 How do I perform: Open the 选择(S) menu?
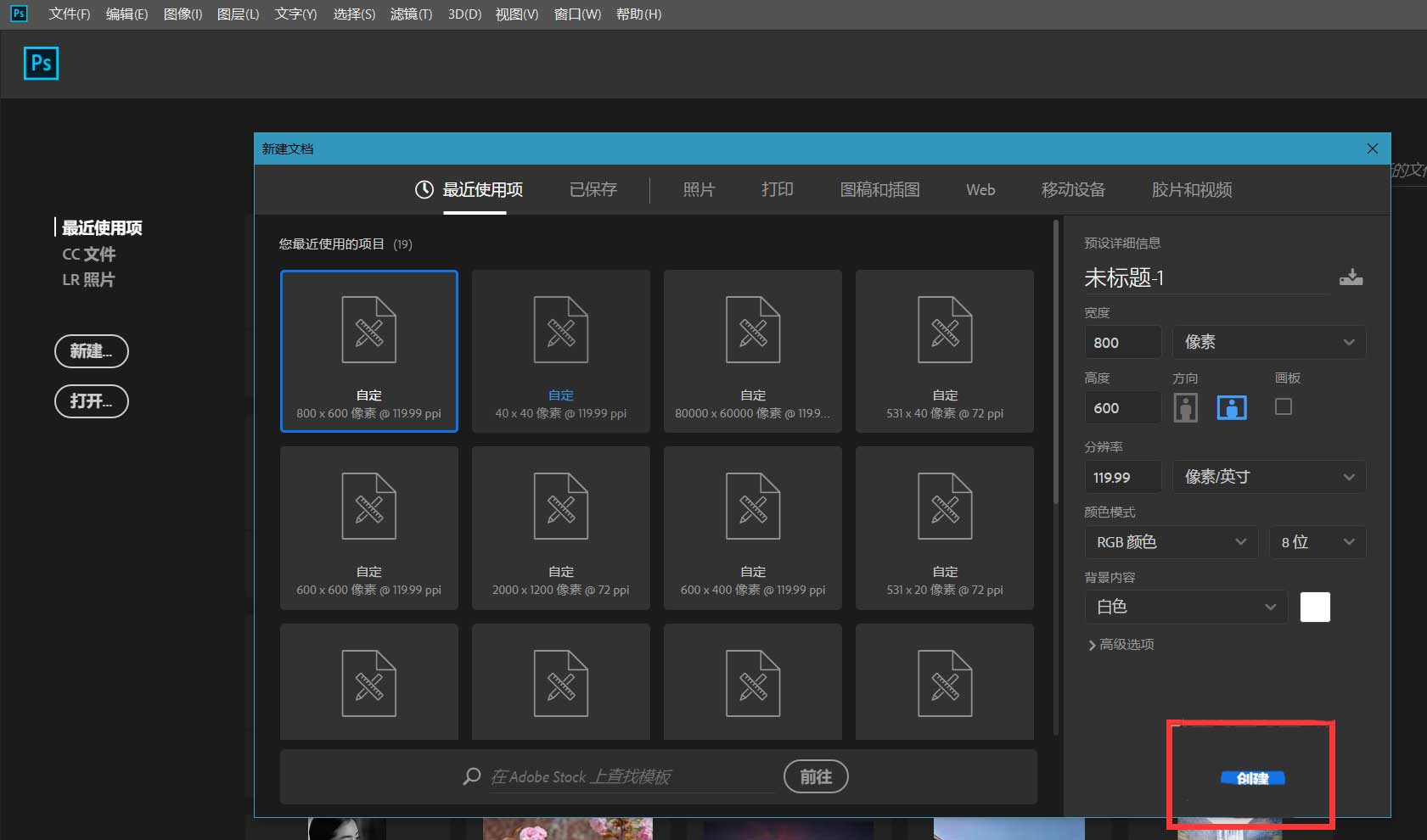[354, 14]
